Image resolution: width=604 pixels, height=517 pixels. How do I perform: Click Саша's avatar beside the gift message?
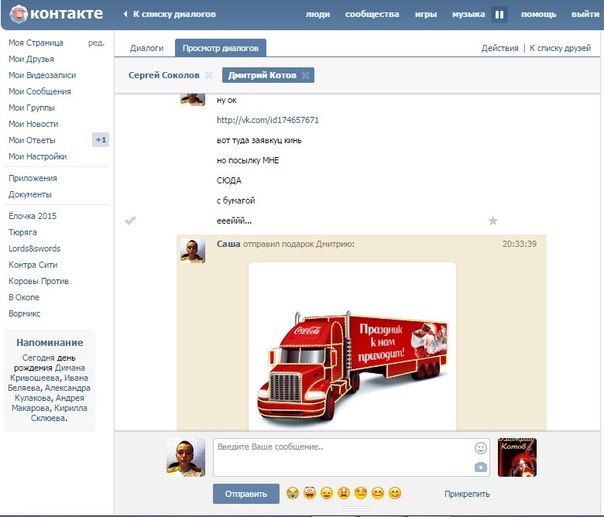pyautogui.click(x=193, y=251)
